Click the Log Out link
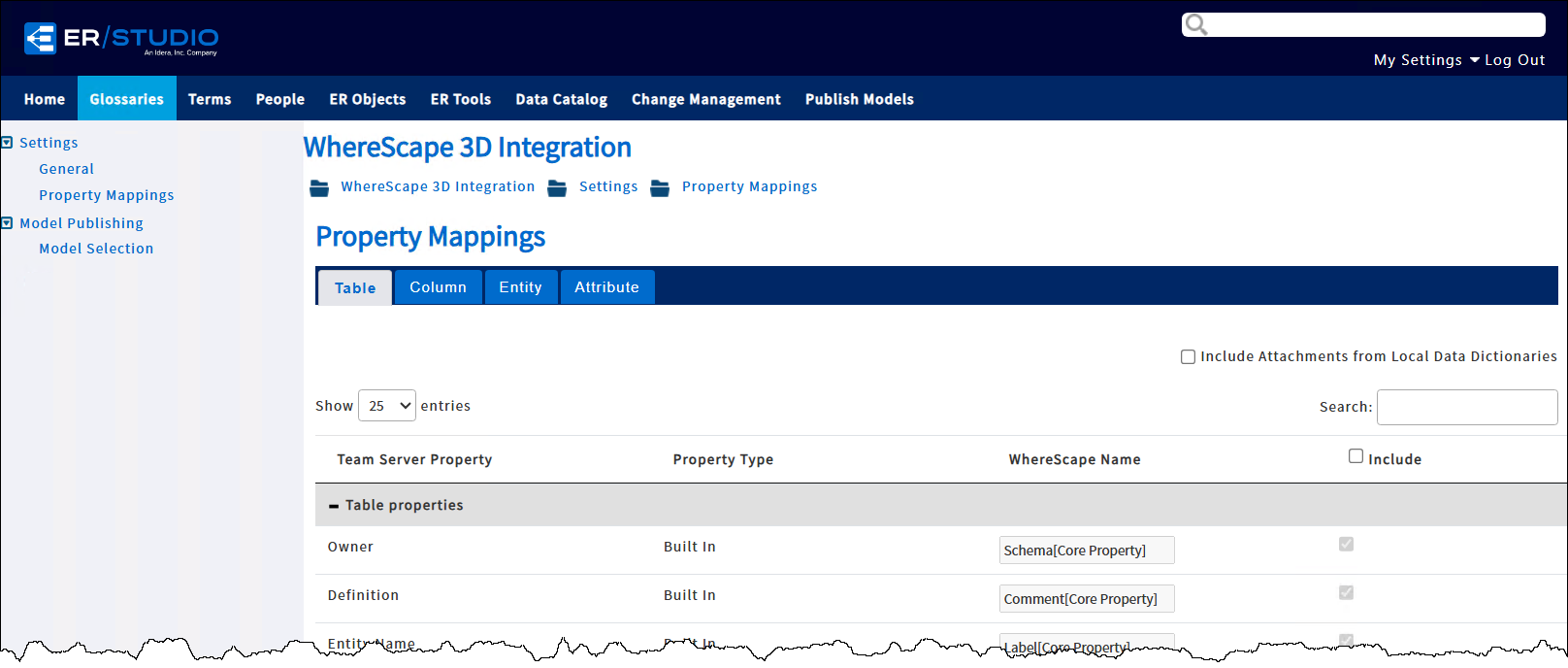The height and width of the screenshot is (668, 1568). (1515, 60)
